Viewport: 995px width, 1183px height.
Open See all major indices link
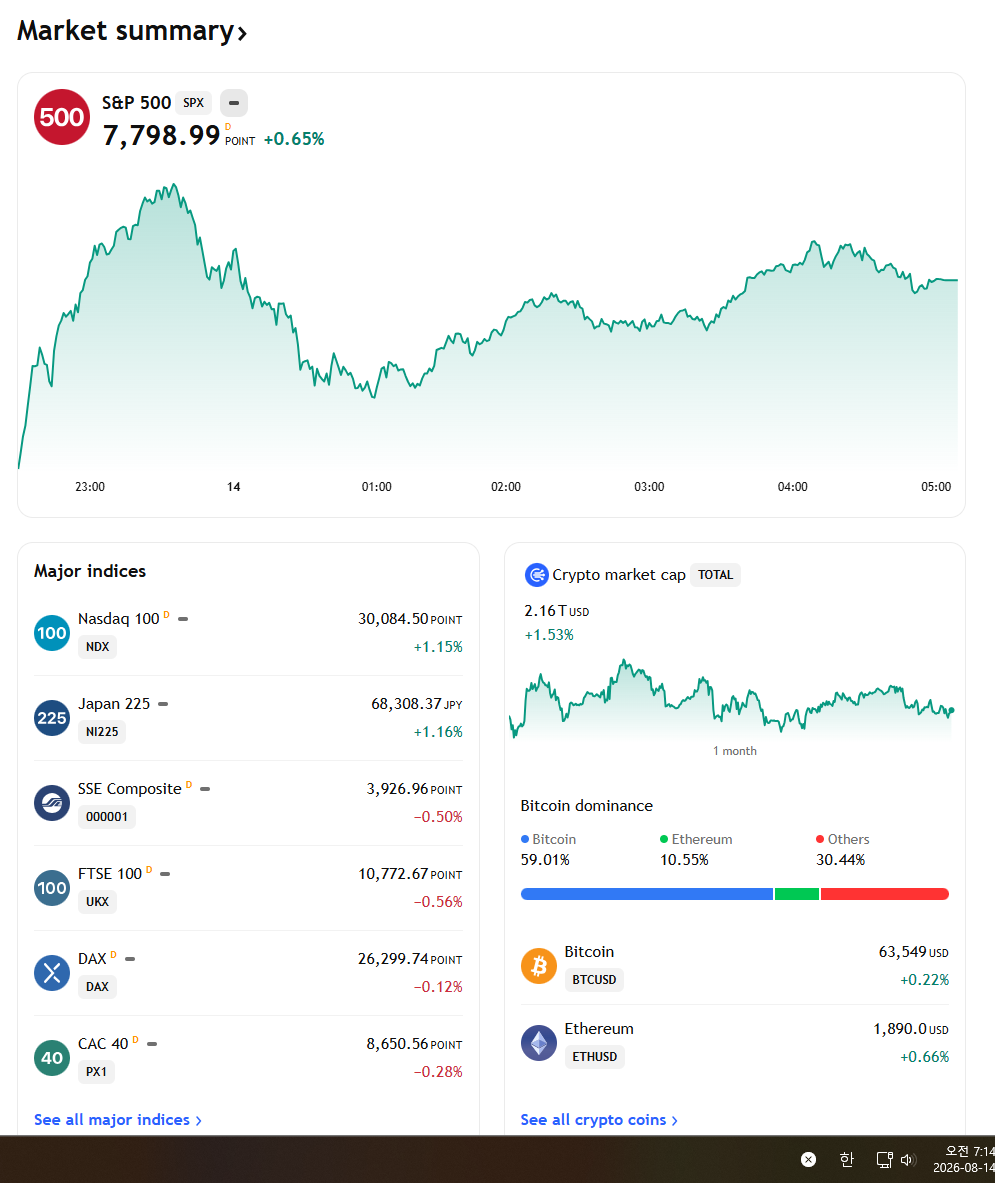(118, 1120)
